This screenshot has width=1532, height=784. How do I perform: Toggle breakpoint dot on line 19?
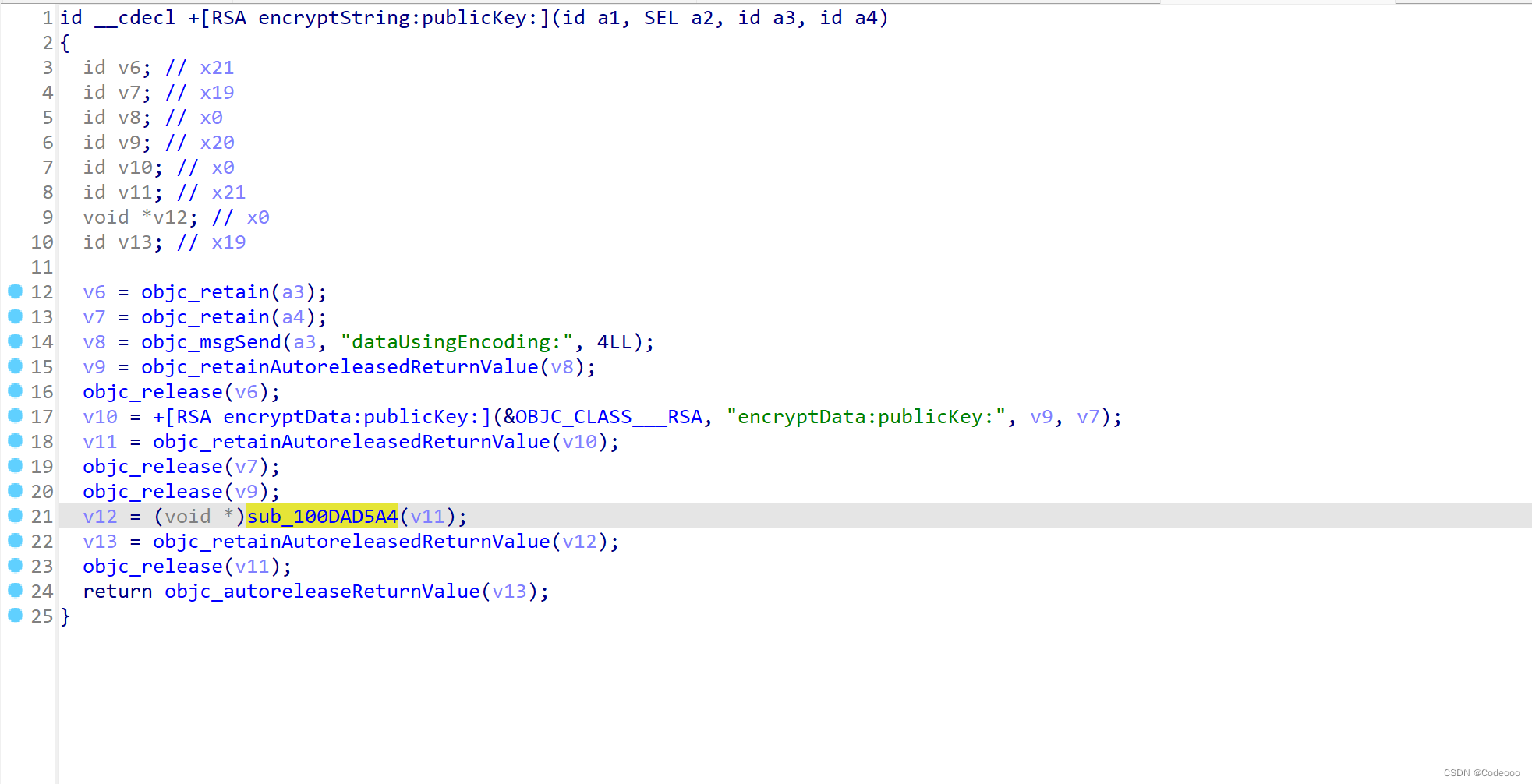point(16,466)
